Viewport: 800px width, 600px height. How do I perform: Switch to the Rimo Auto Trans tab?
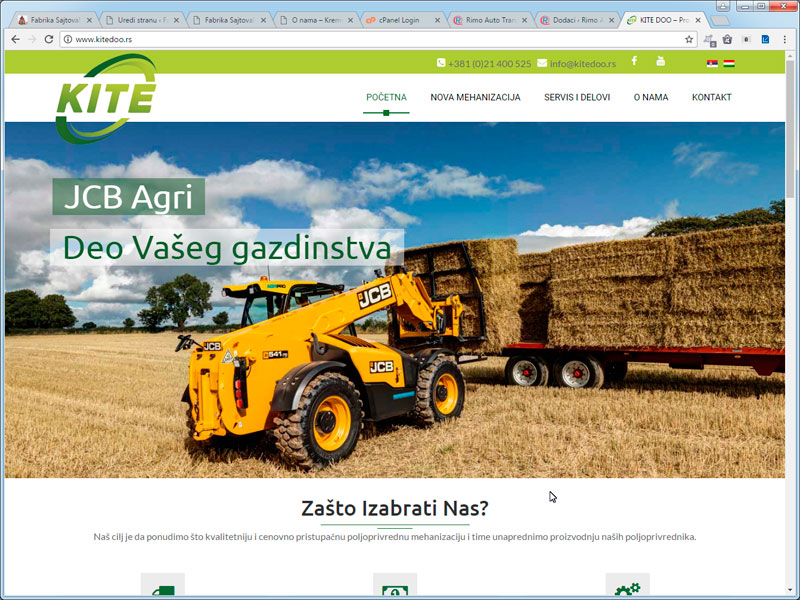pyautogui.click(x=489, y=20)
